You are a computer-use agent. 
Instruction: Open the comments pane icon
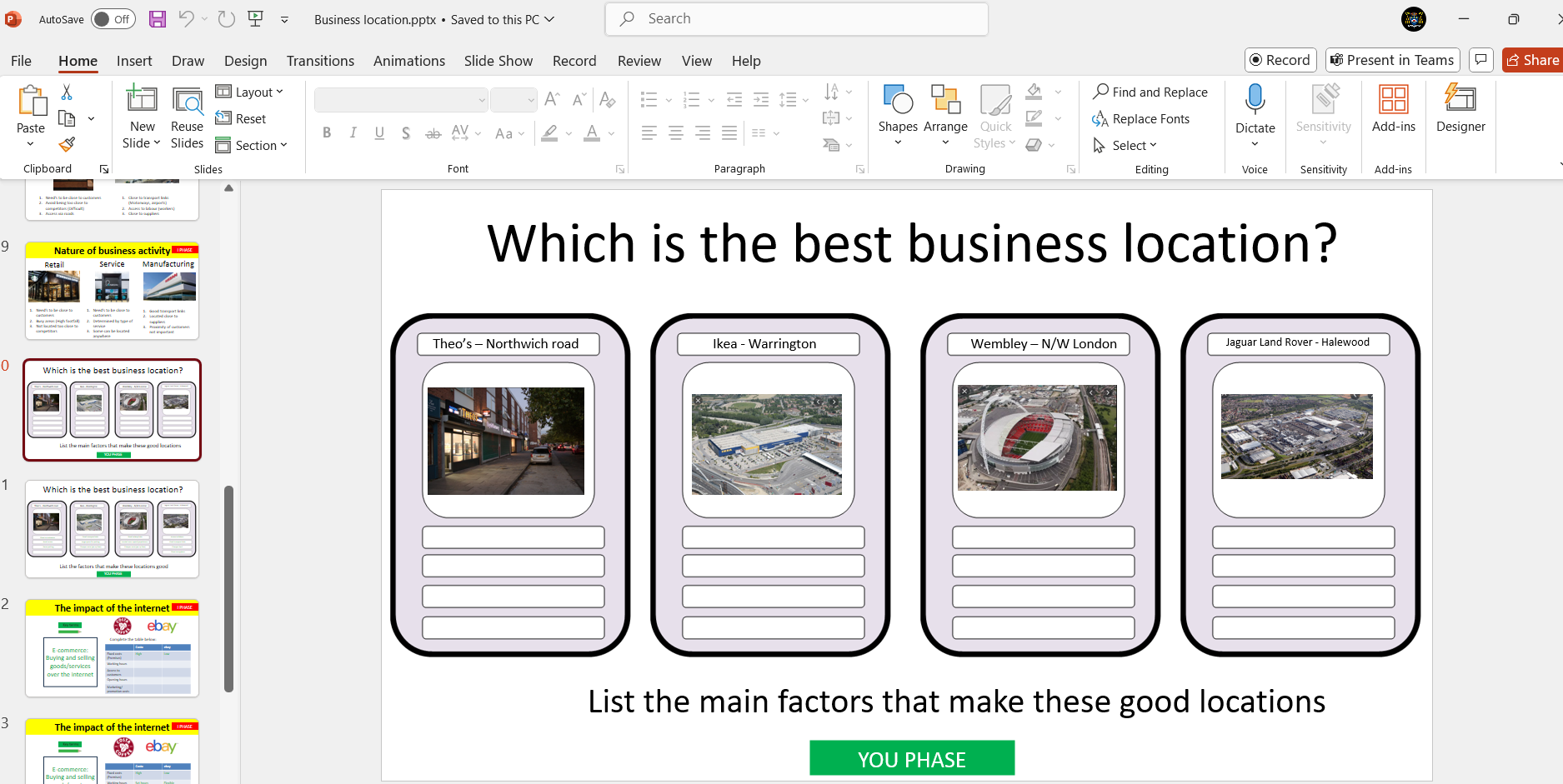click(x=1480, y=60)
